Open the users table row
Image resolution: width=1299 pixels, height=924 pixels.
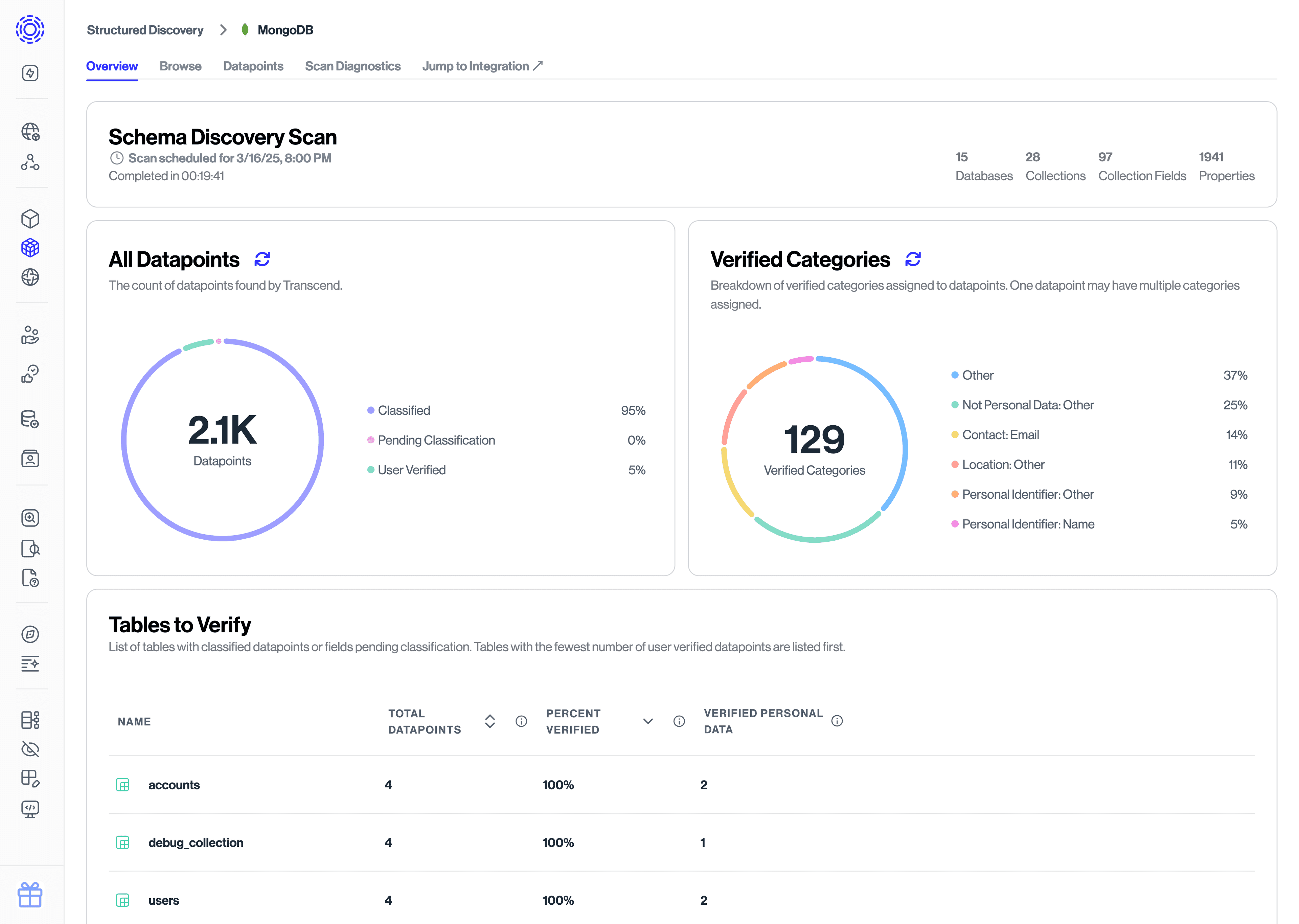(164, 900)
